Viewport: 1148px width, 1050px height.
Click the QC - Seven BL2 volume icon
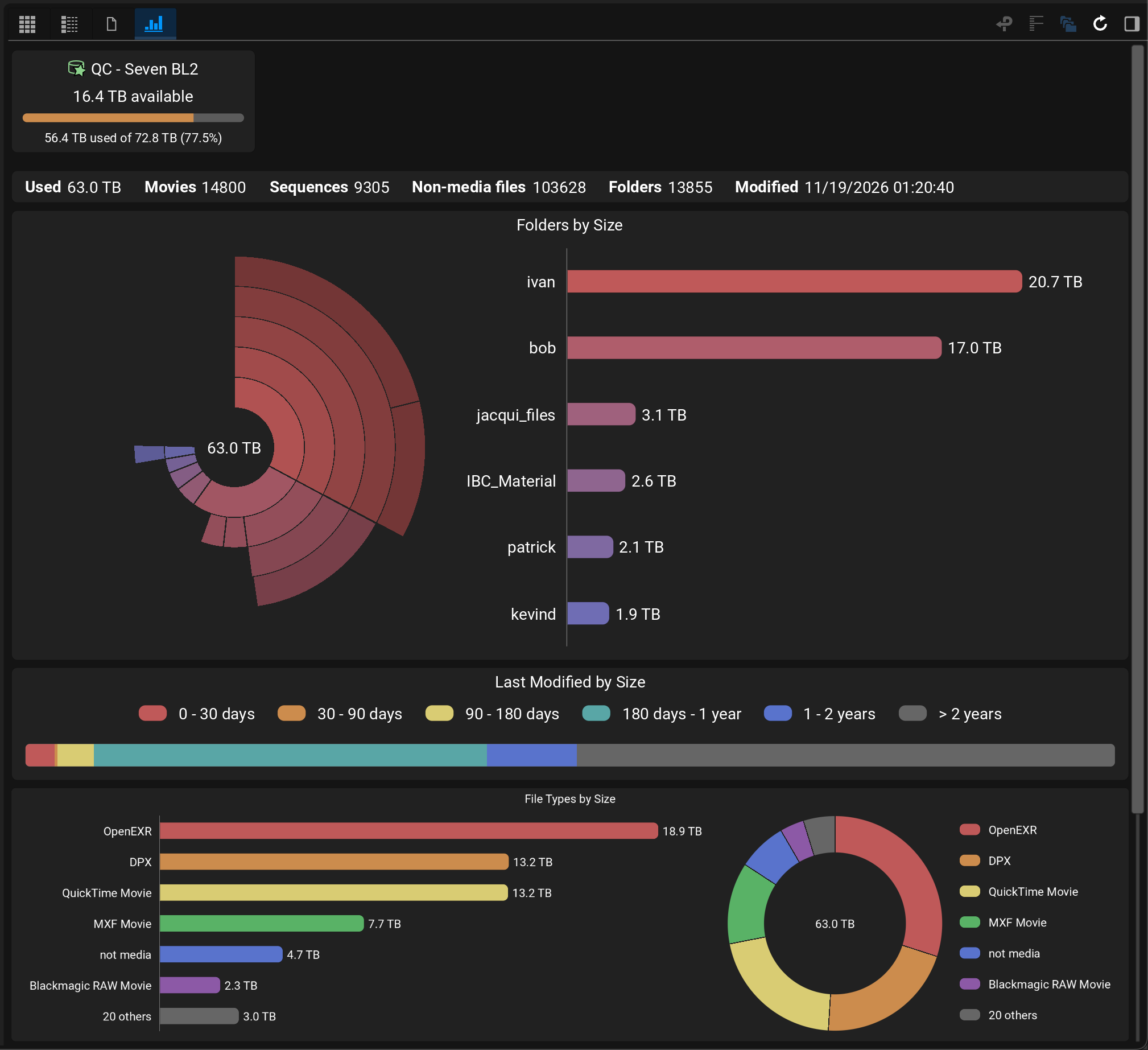pos(76,69)
